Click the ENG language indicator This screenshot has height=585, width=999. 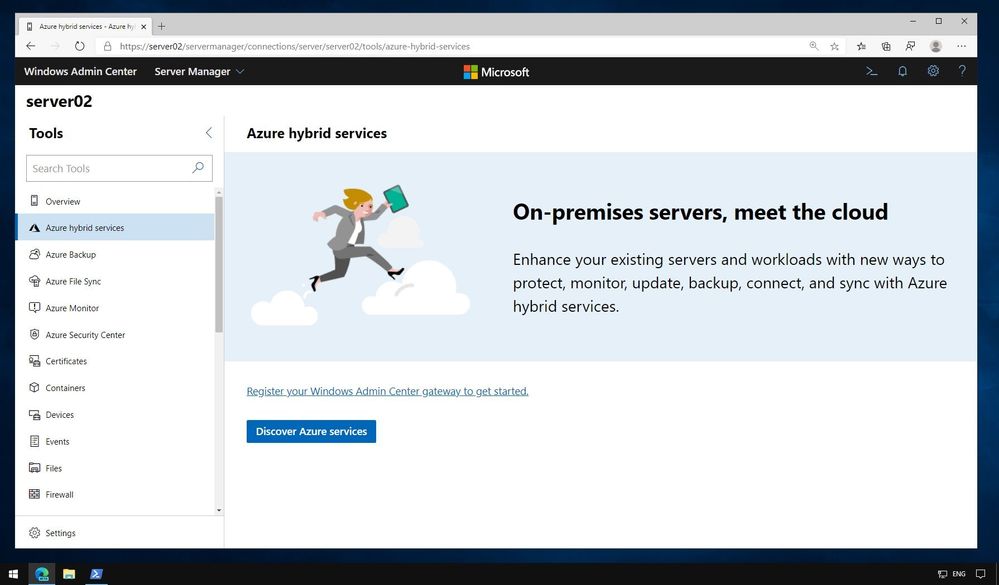(959, 574)
